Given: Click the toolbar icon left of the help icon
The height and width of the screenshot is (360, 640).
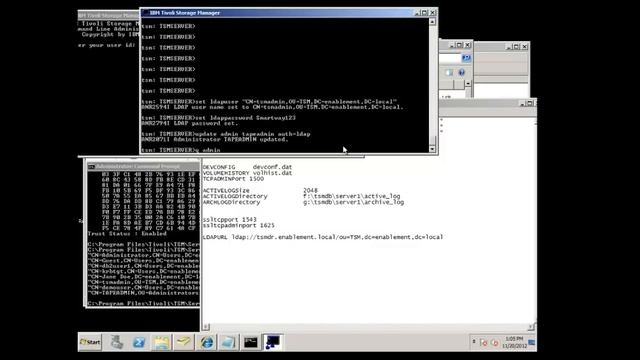Looking at the screenshot, I should point(449,73).
